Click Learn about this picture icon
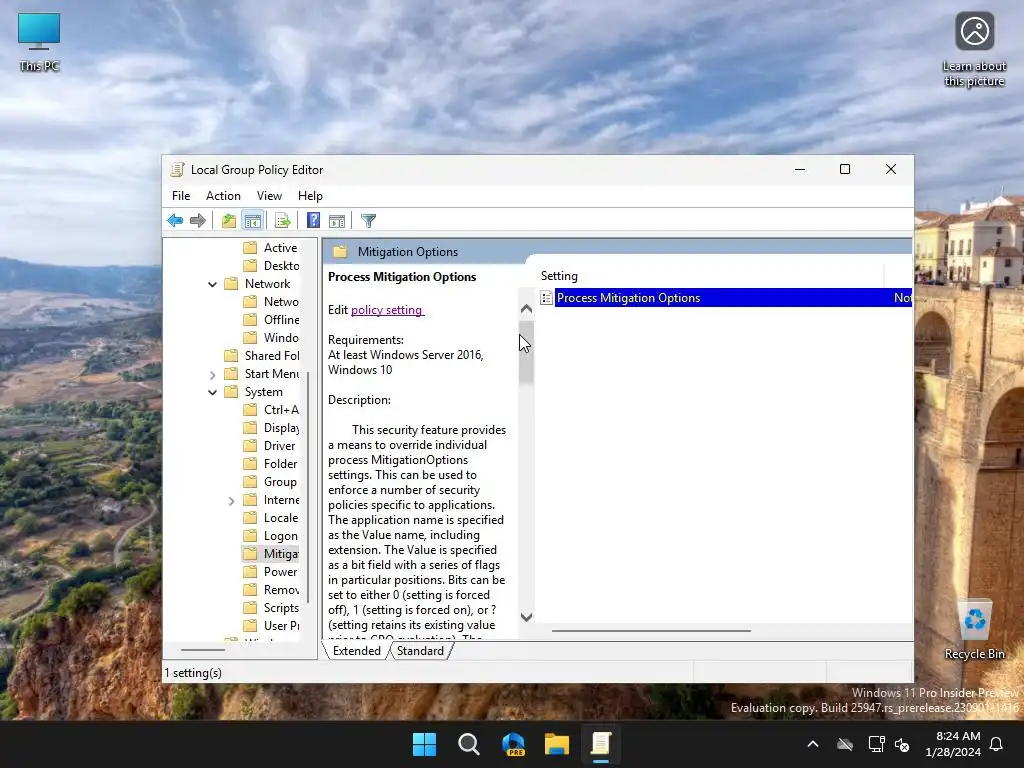This screenshot has width=1024, height=768. tap(974, 50)
